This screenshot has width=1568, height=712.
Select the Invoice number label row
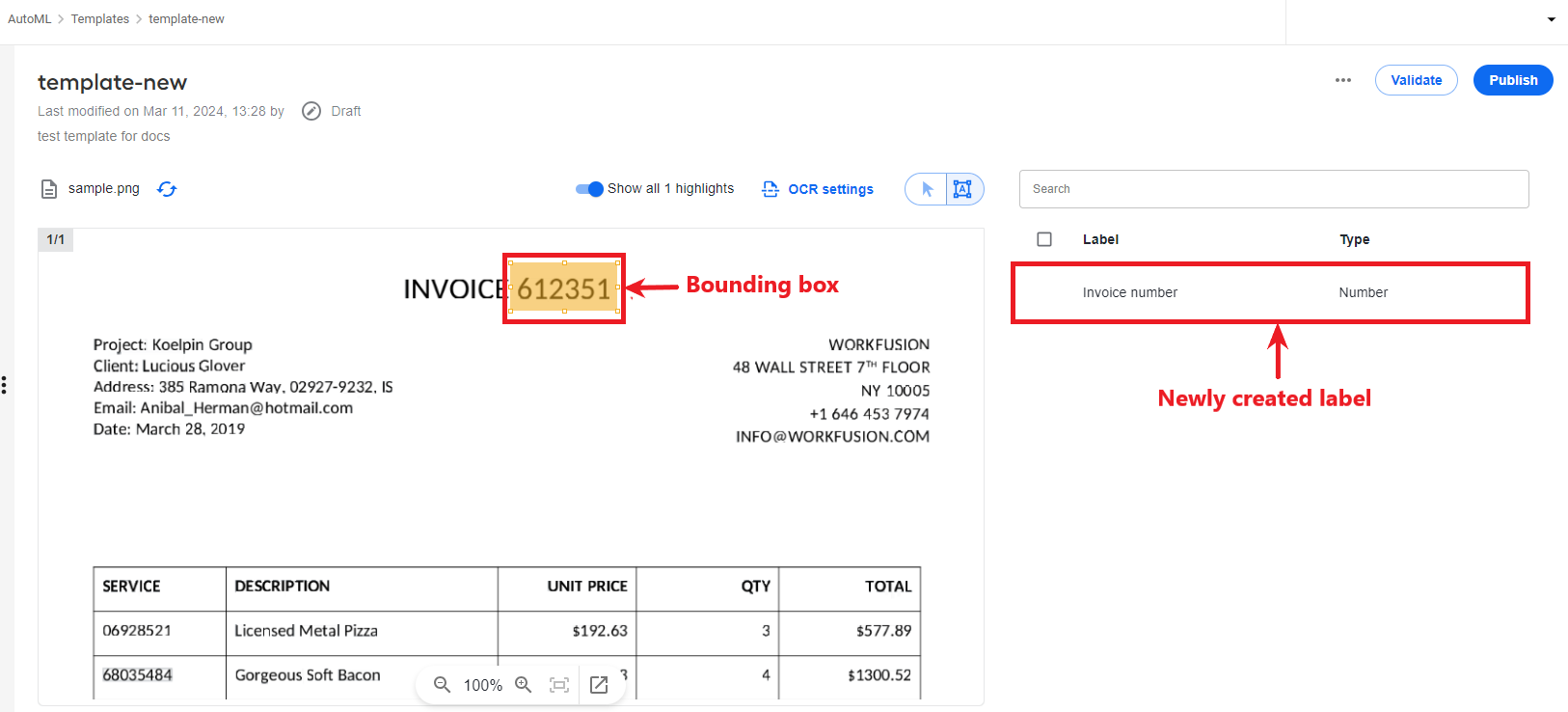(1270, 292)
